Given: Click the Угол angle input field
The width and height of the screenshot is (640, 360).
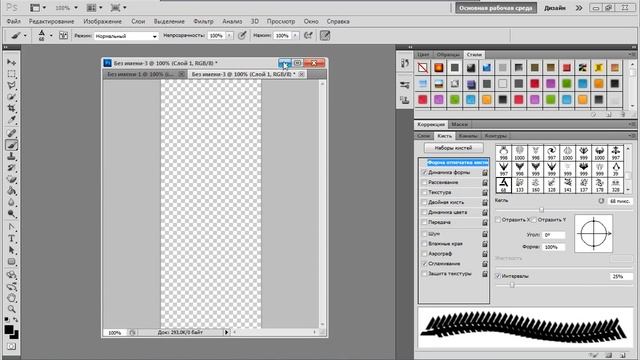Looking at the screenshot, I should click(x=554, y=235).
